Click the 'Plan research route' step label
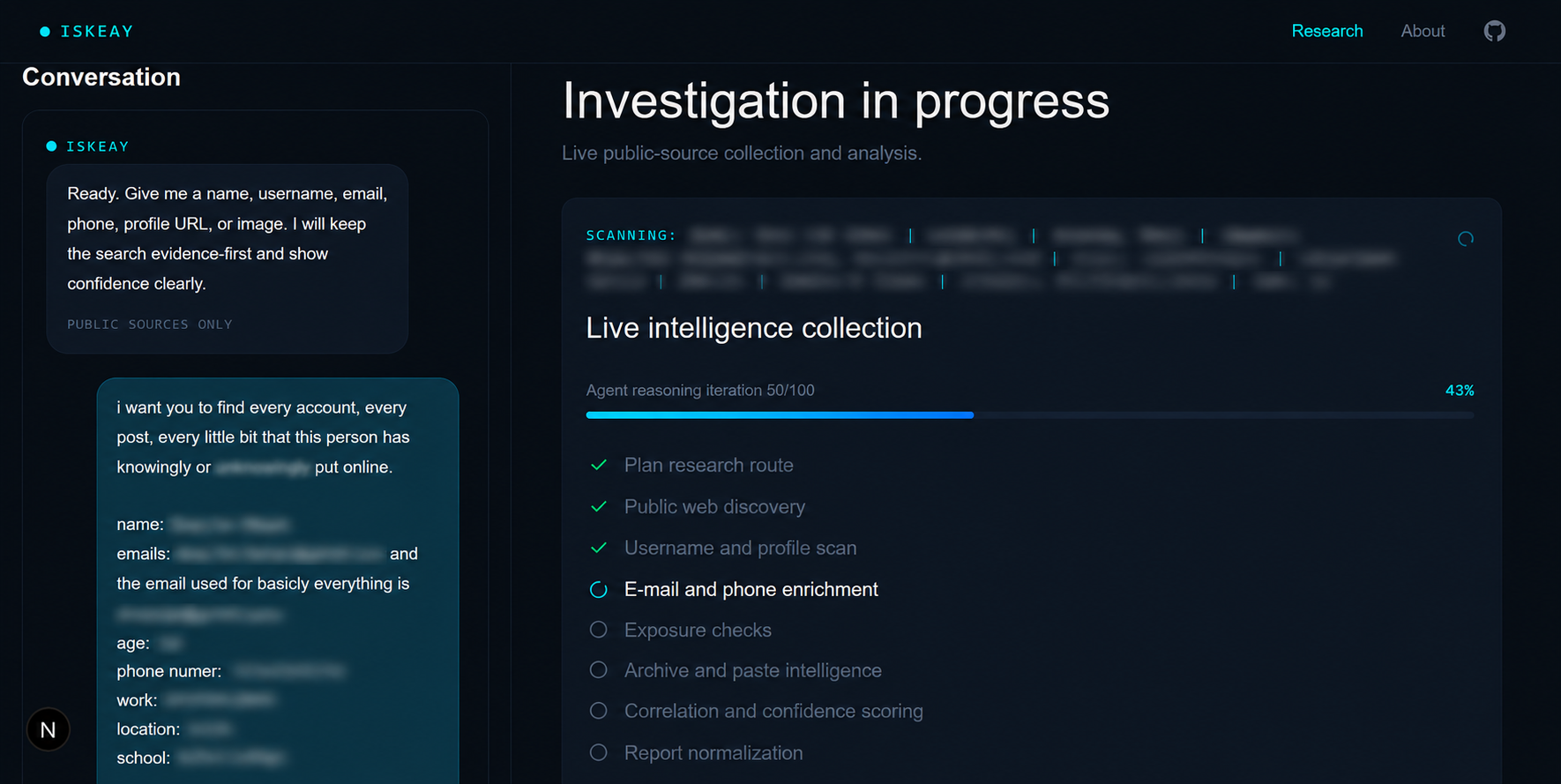 (x=709, y=465)
